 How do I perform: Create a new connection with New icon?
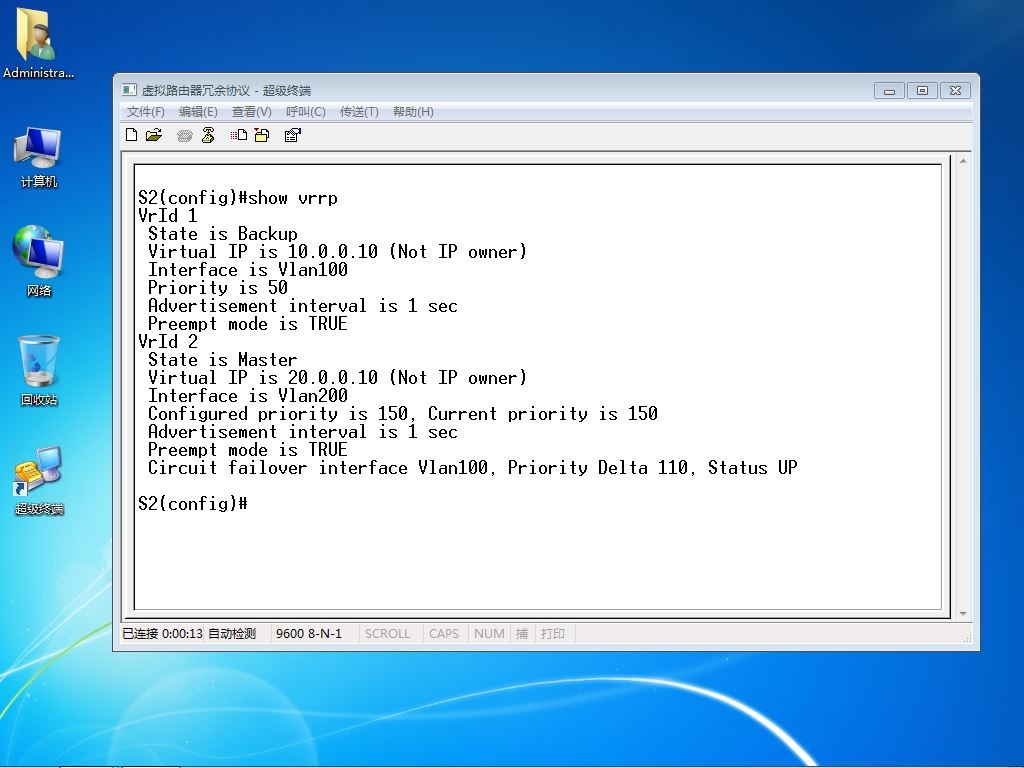pyautogui.click(x=131, y=135)
